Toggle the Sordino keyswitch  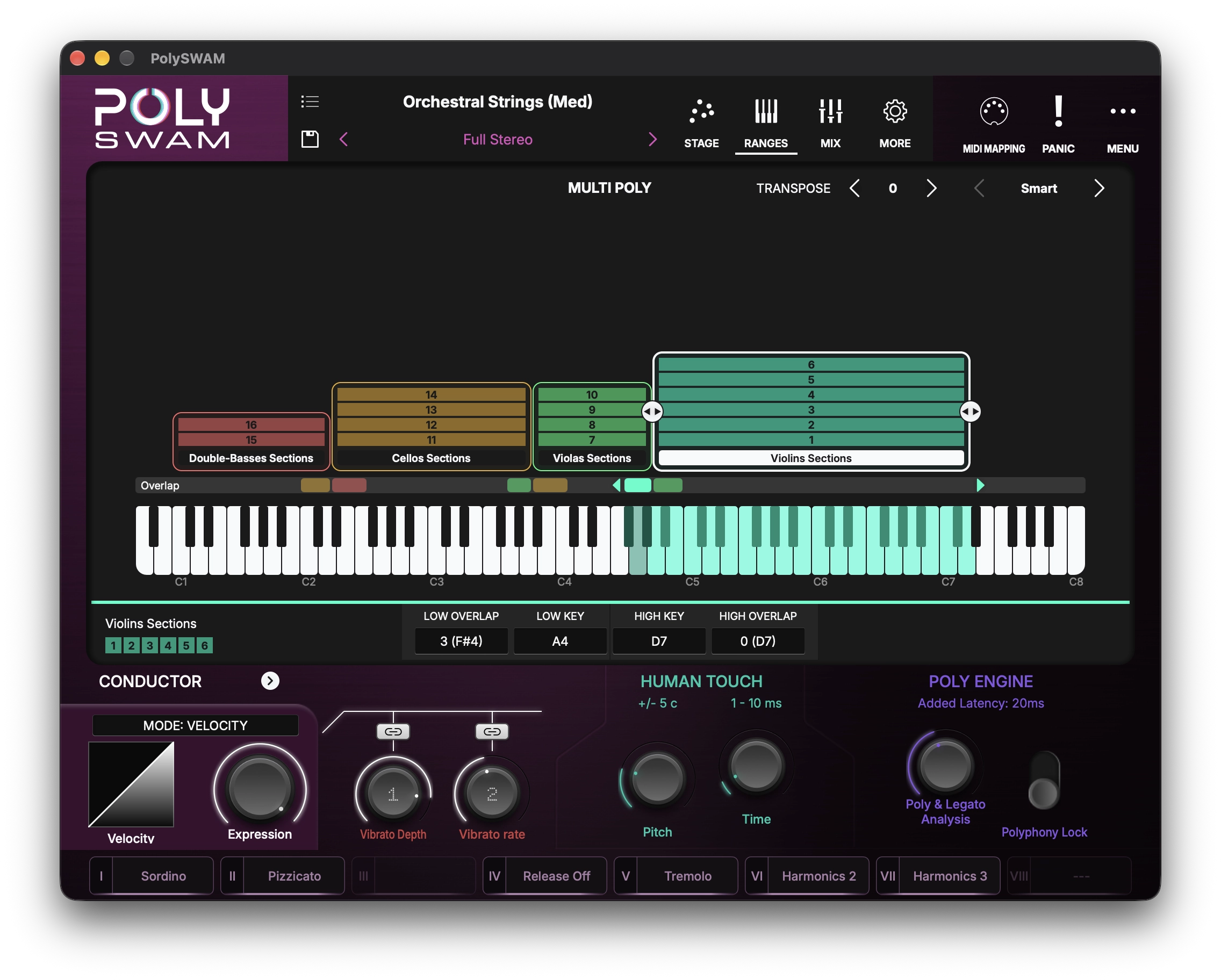(151, 876)
